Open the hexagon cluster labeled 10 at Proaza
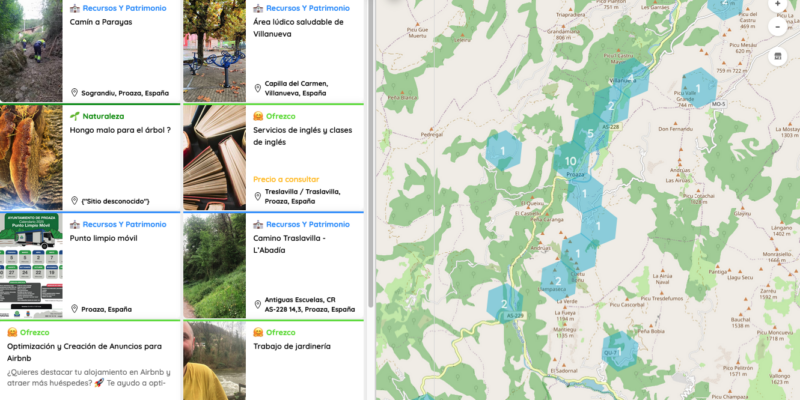The image size is (800, 400). (x=570, y=161)
